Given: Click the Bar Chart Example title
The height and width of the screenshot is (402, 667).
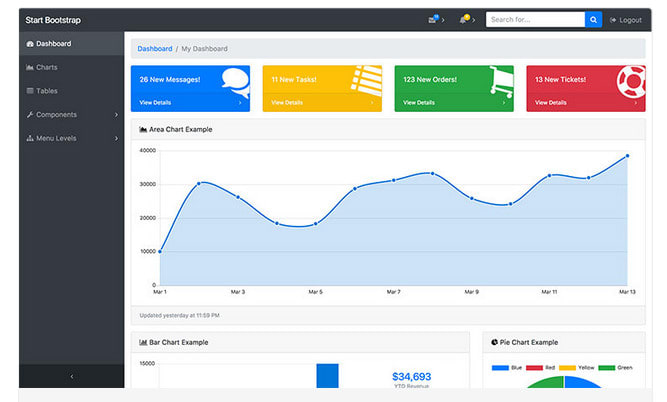Looking at the screenshot, I should click(179, 342).
